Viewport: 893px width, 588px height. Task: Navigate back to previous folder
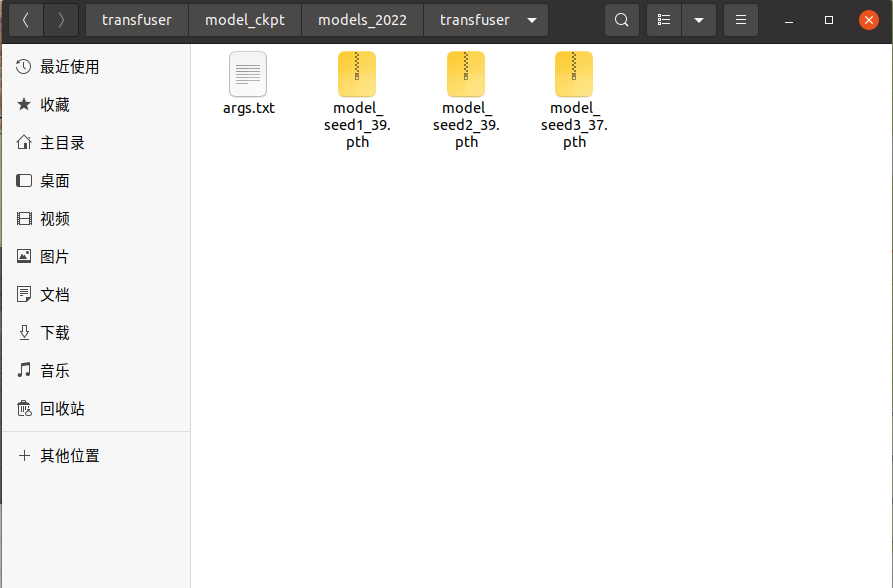25,19
